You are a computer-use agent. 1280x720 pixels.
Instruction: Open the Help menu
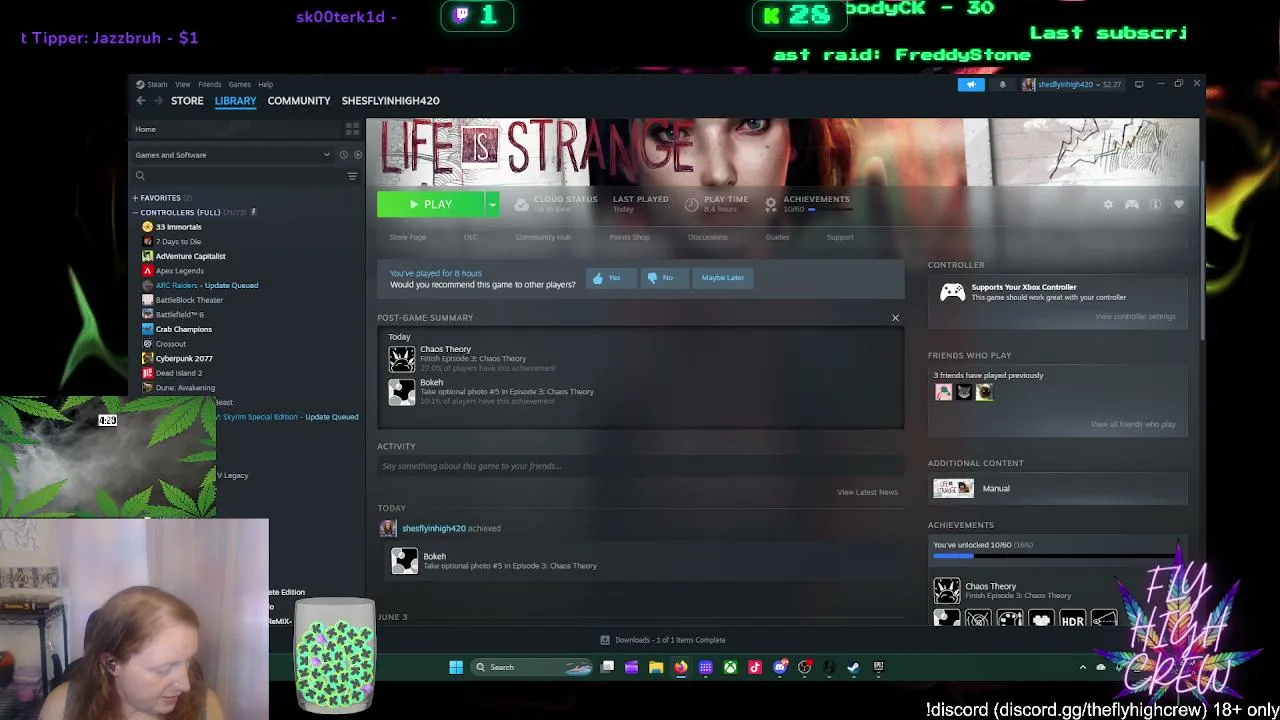pos(265,84)
